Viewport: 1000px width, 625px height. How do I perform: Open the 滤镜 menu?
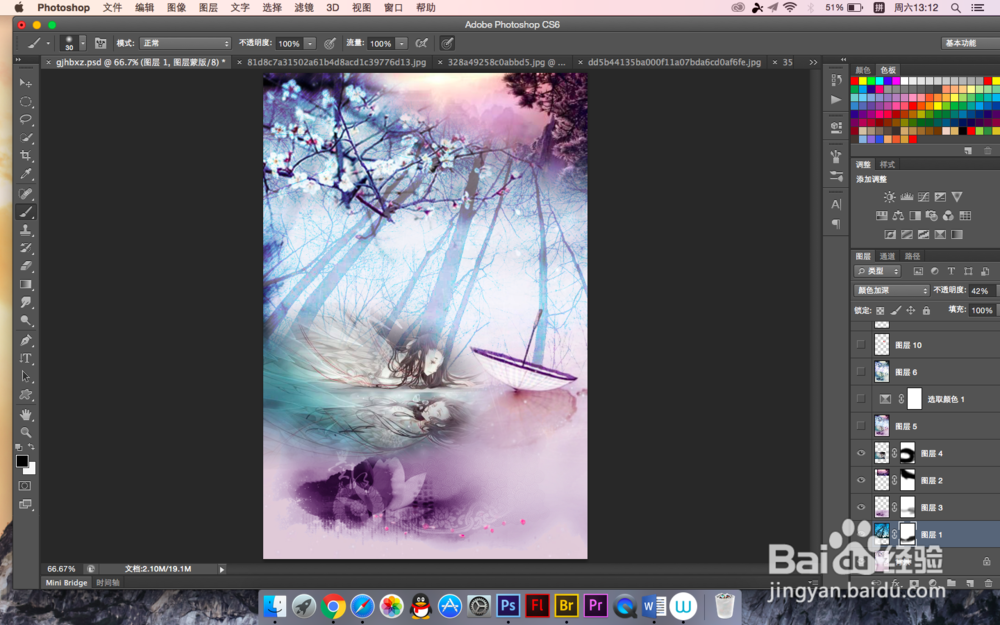click(x=304, y=8)
